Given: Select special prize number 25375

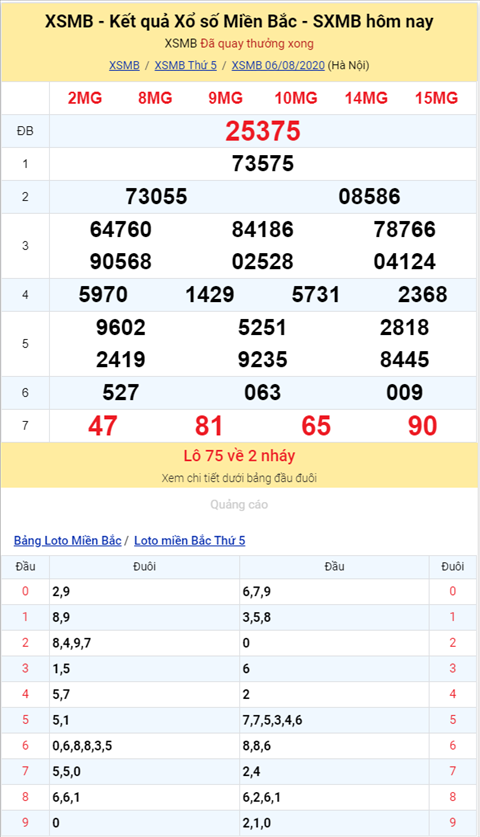Looking at the screenshot, I should pyautogui.click(x=263, y=131).
